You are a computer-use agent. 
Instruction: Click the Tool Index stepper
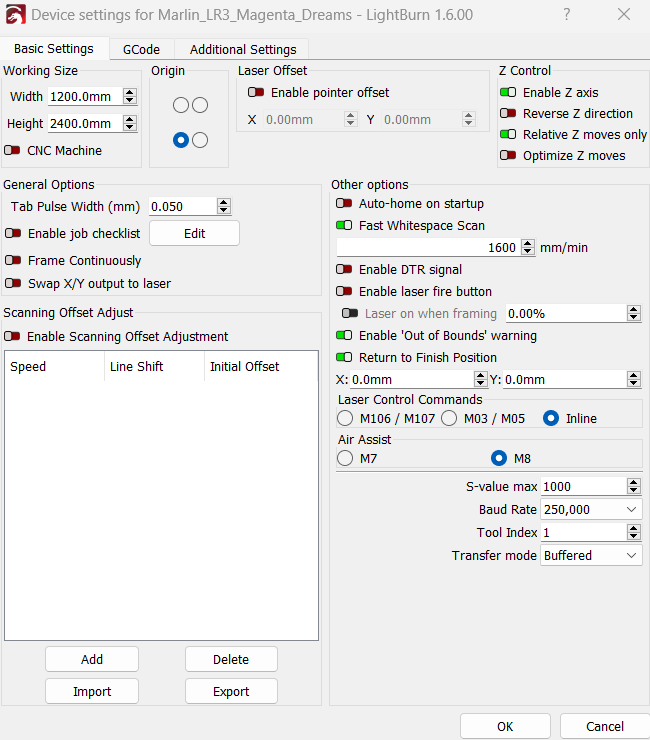[634, 532]
